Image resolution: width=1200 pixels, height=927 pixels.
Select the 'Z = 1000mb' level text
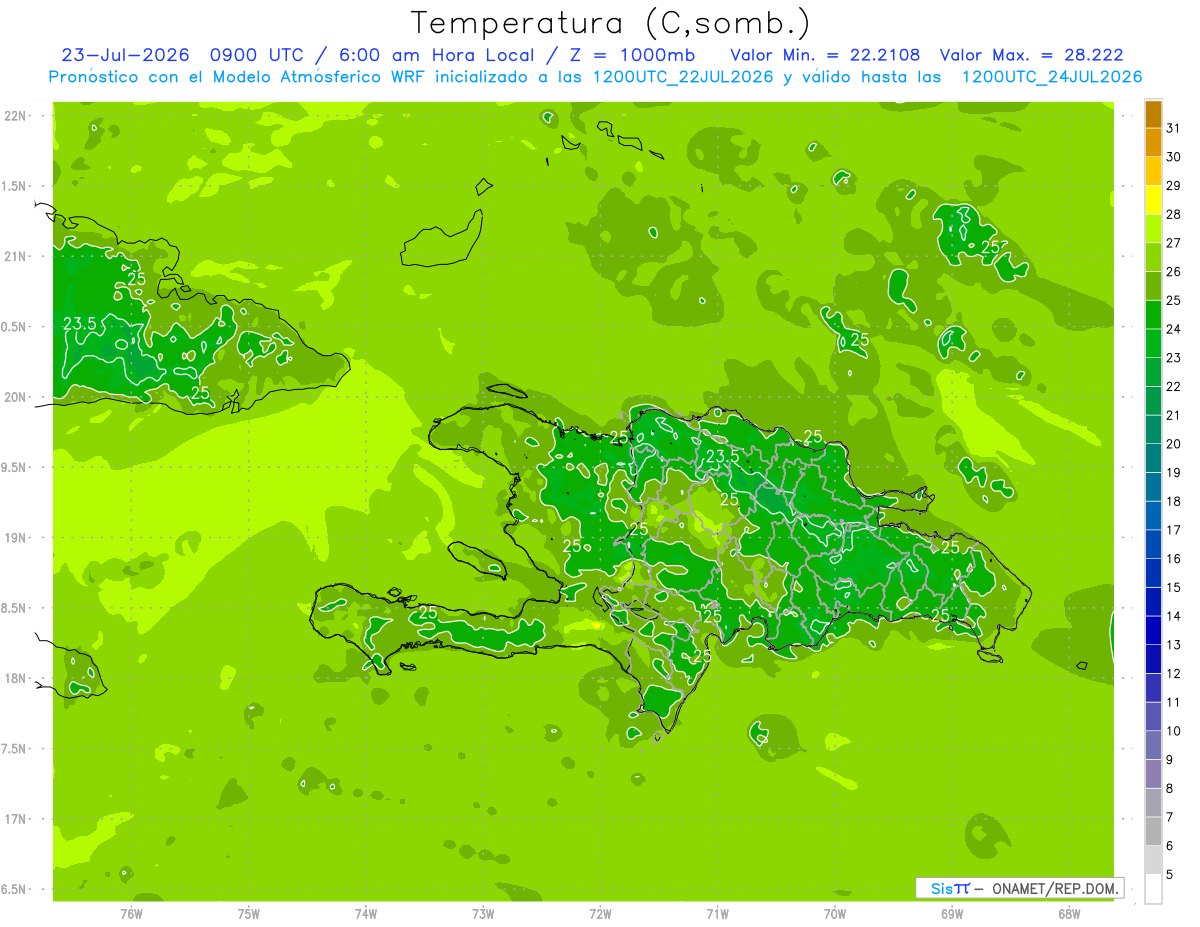640,55
